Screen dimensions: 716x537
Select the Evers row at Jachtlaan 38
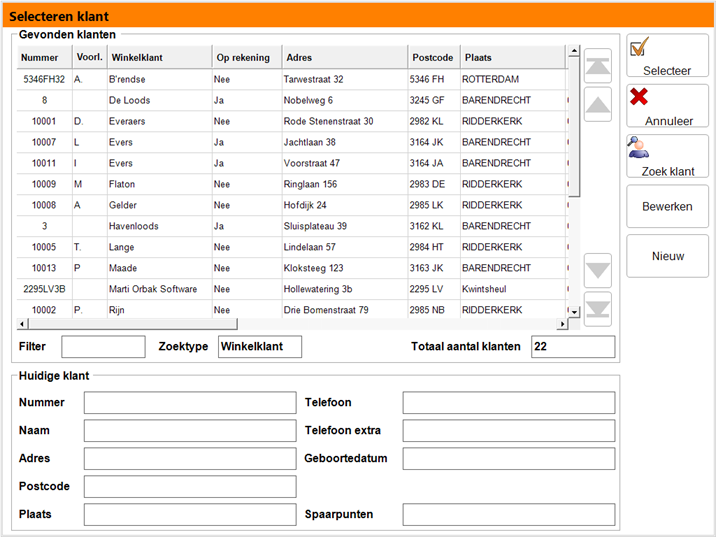292,142
